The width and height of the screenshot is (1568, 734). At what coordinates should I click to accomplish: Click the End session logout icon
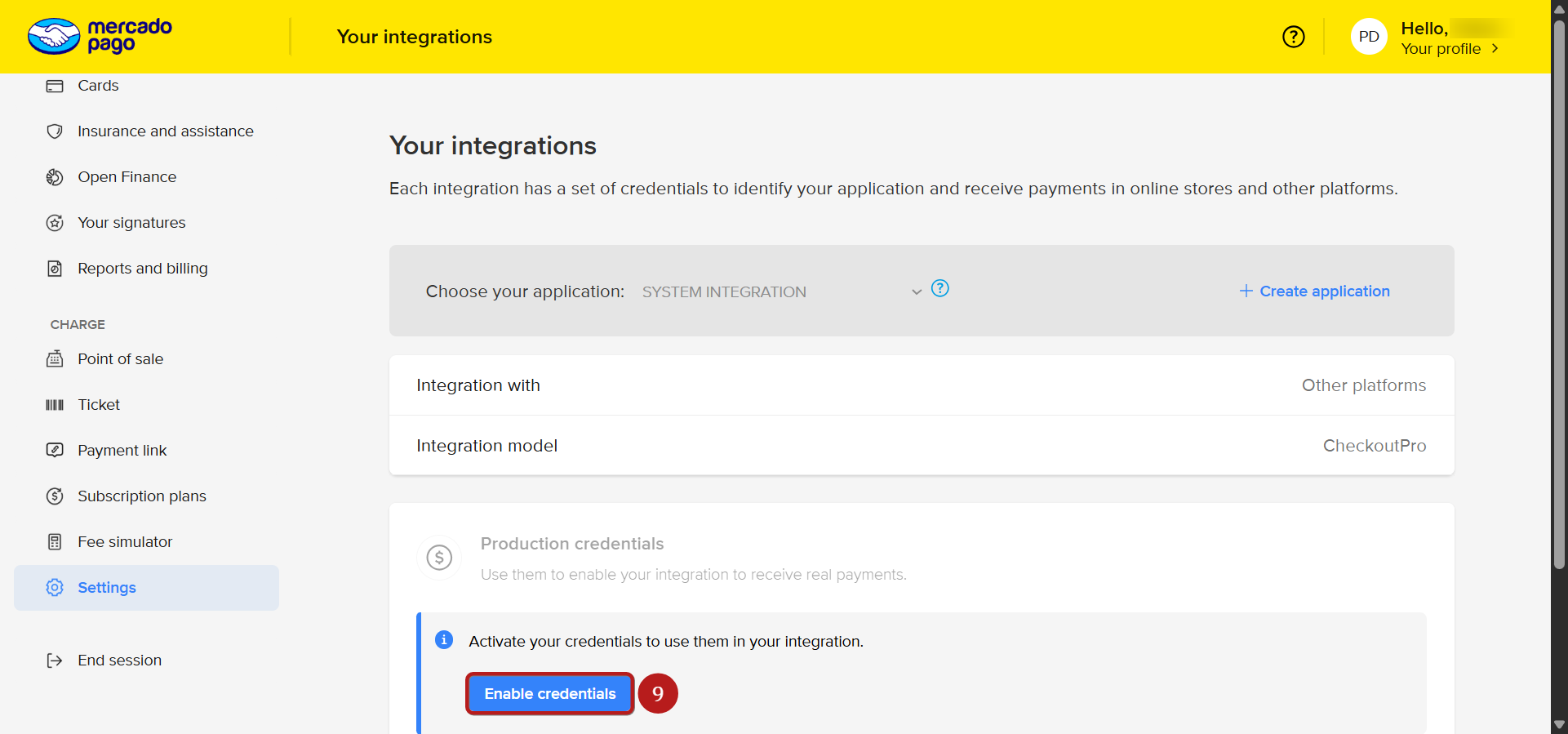point(55,661)
